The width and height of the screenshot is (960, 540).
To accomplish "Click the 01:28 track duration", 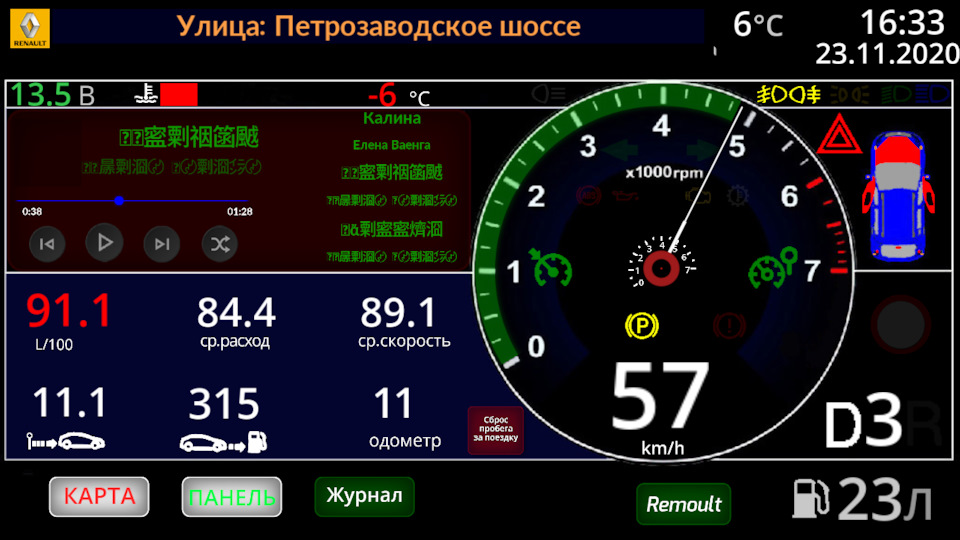I will [x=239, y=212].
